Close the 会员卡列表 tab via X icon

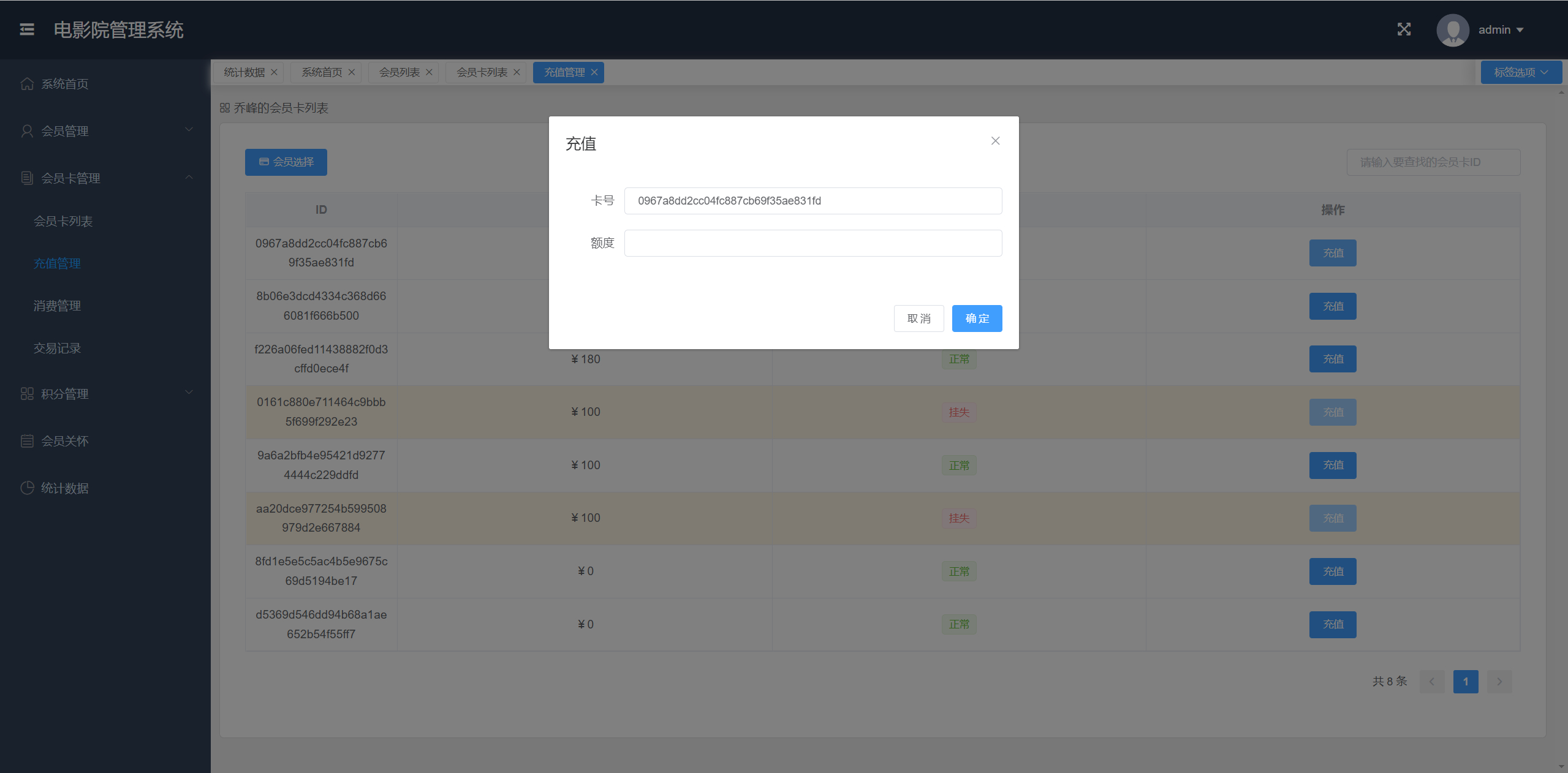(x=517, y=72)
